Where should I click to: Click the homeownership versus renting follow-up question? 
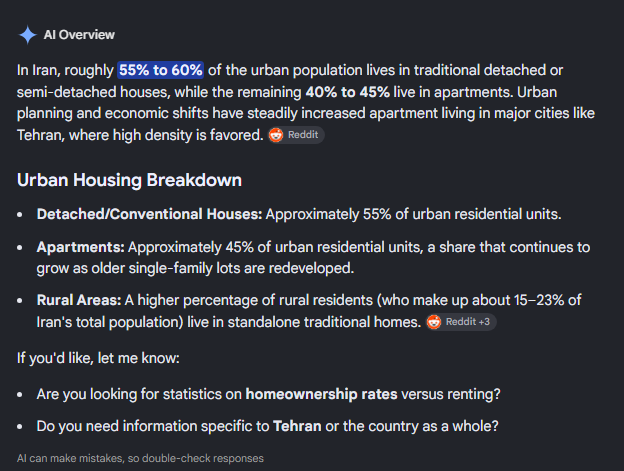[x=269, y=394]
